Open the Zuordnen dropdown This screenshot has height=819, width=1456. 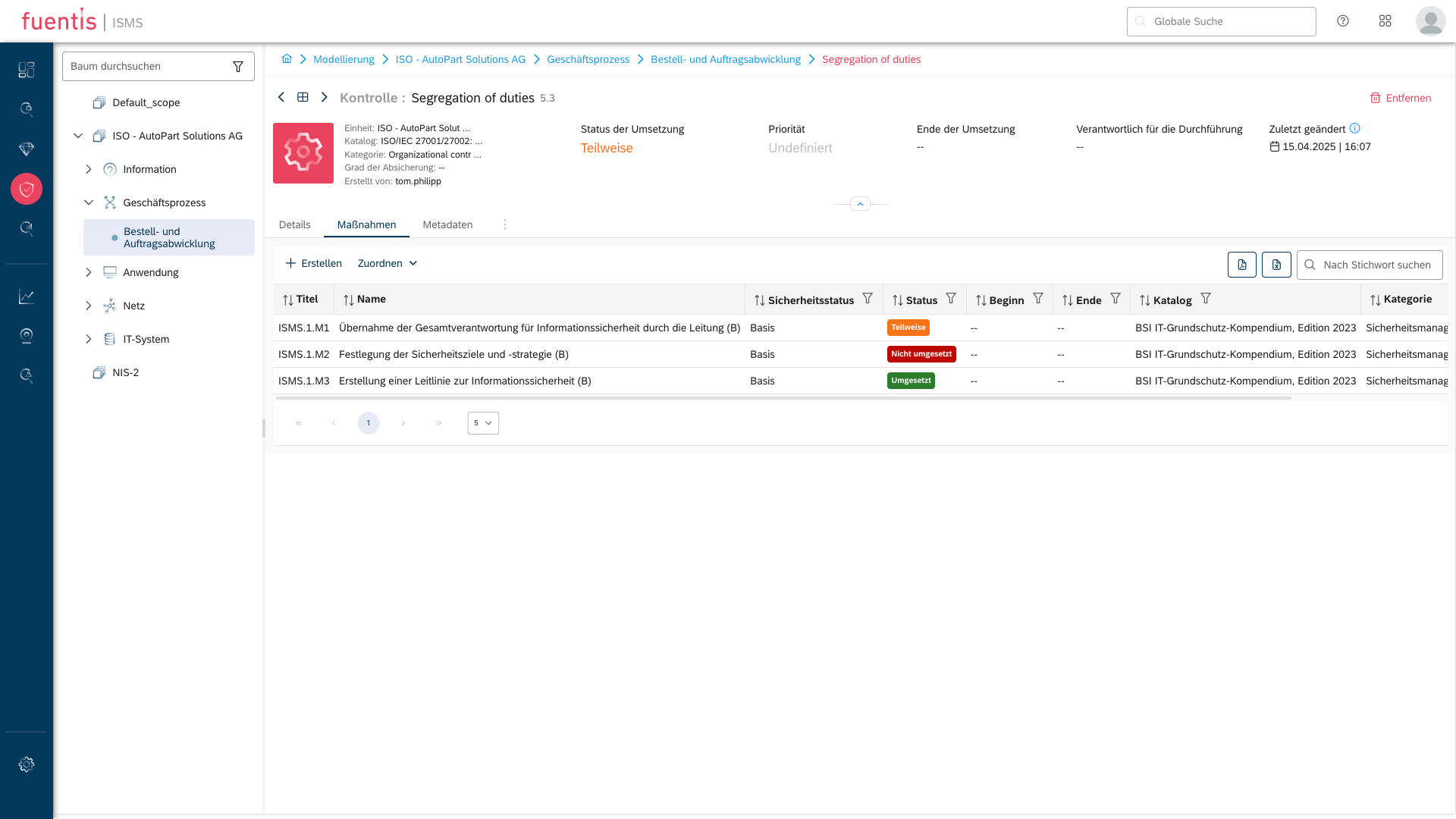pyautogui.click(x=388, y=263)
